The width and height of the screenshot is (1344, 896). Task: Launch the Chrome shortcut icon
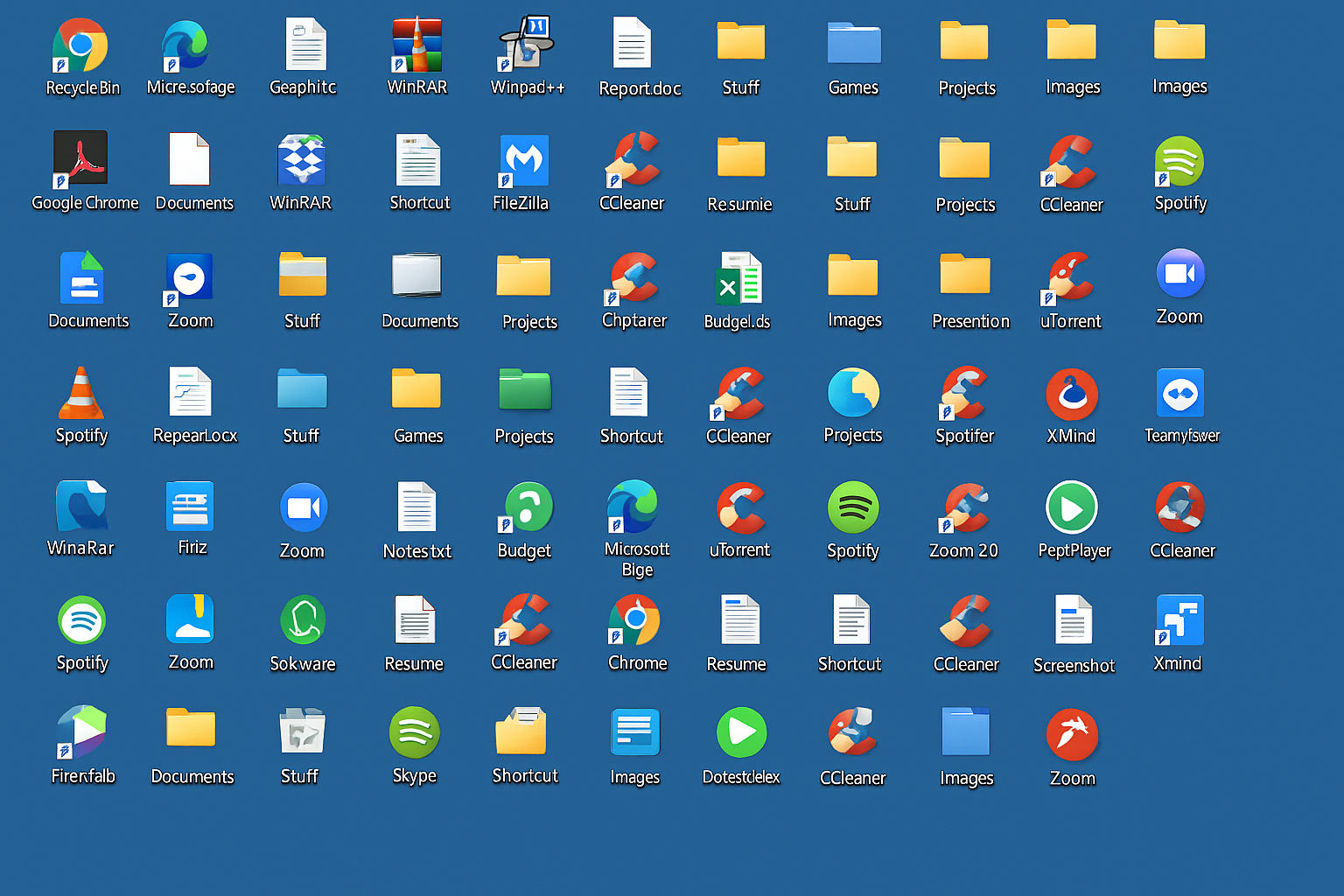634,620
